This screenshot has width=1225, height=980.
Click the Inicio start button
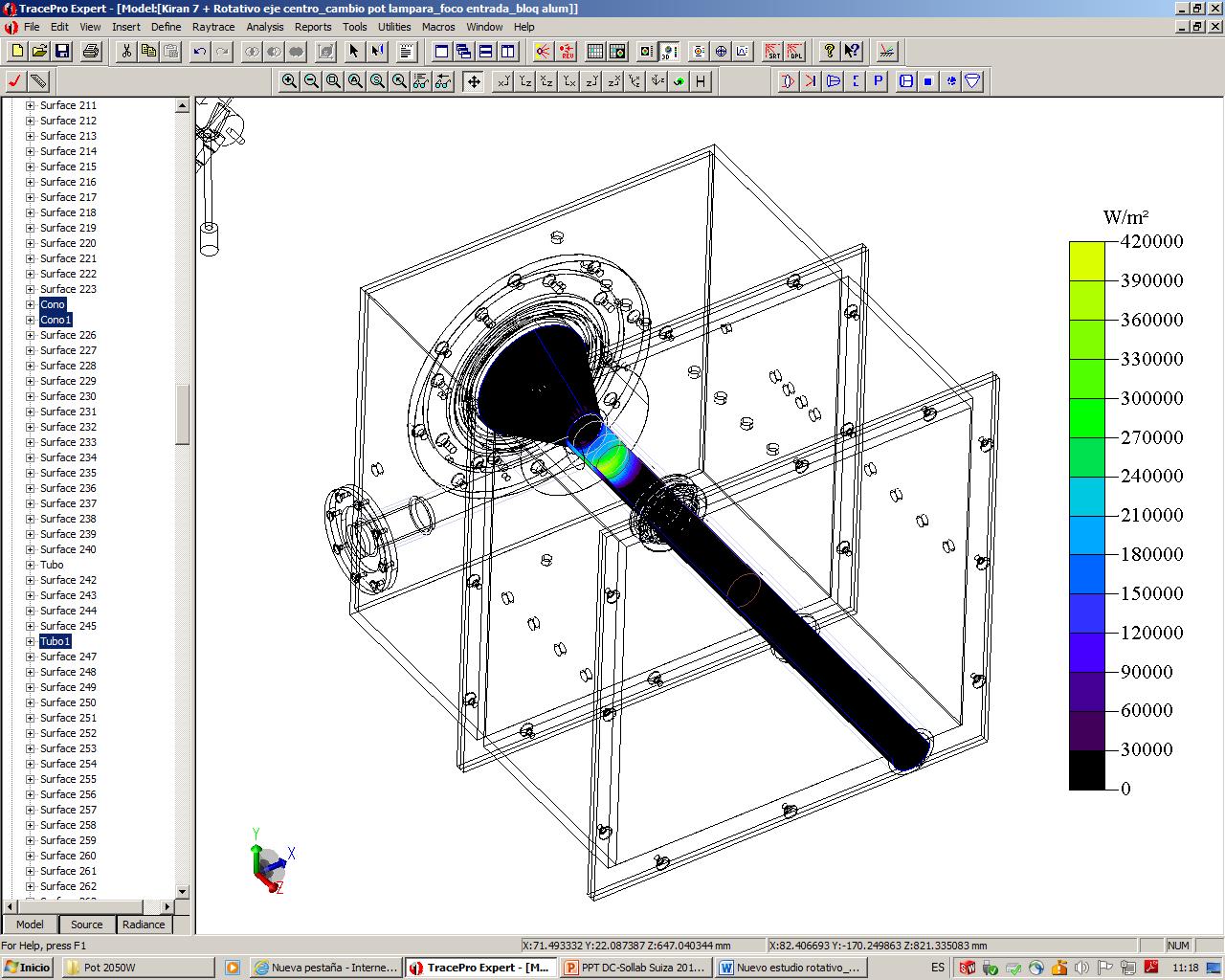[x=28, y=968]
